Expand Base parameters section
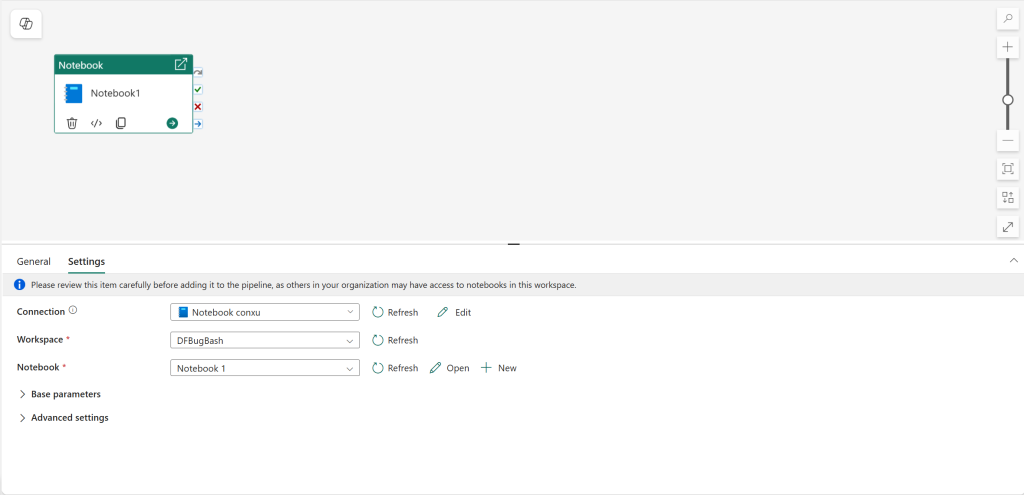This screenshot has height=495, width=1024. click(x=59, y=394)
